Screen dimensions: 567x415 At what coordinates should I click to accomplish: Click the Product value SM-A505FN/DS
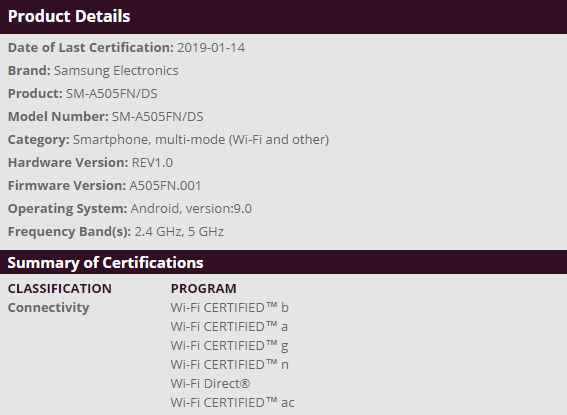click(111, 93)
